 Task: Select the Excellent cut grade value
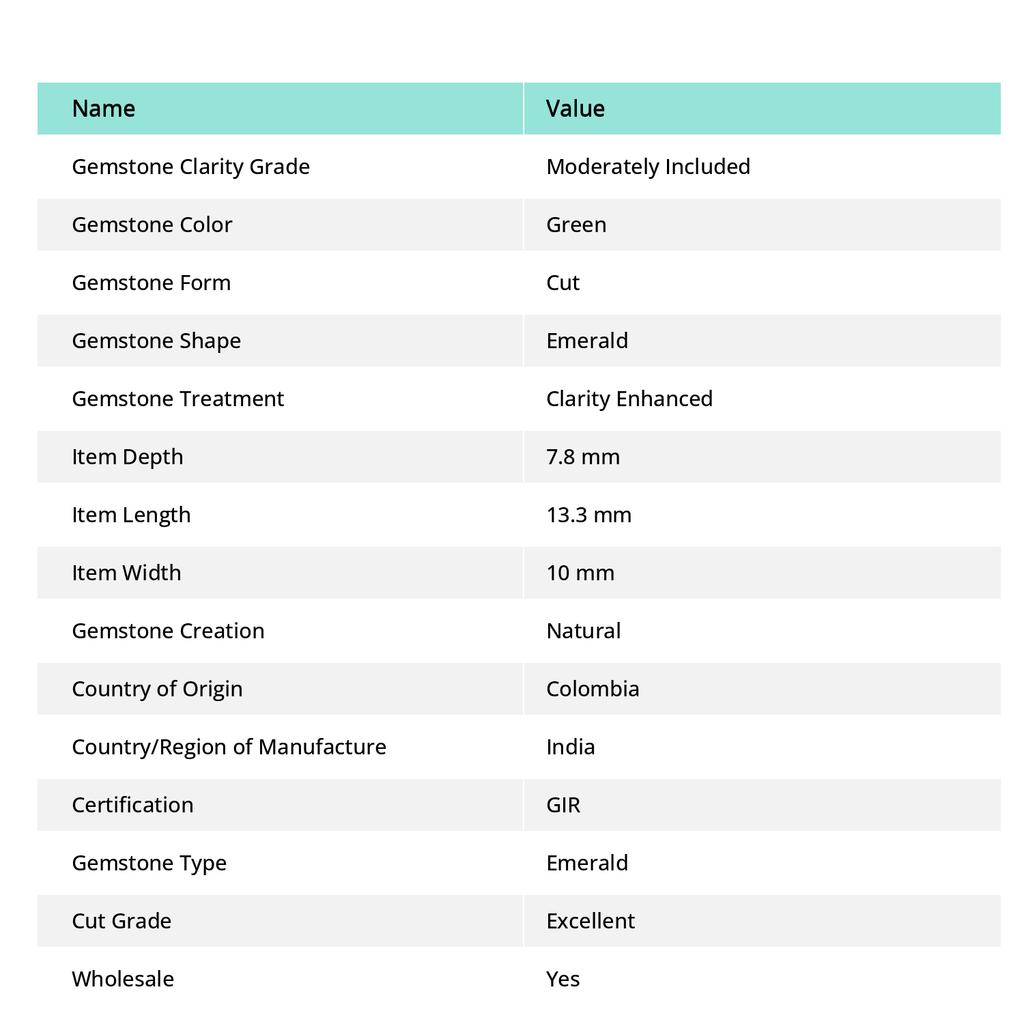point(590,921)
